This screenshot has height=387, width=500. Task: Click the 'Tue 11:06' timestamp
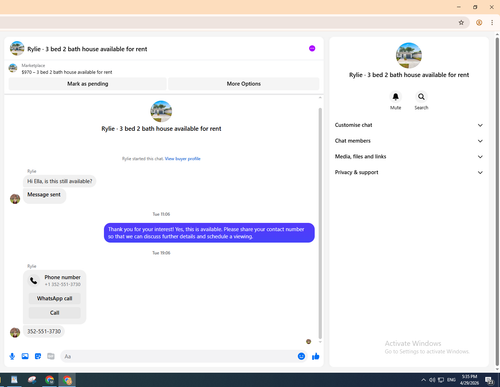pyautogui.click(x=161, y=214)
